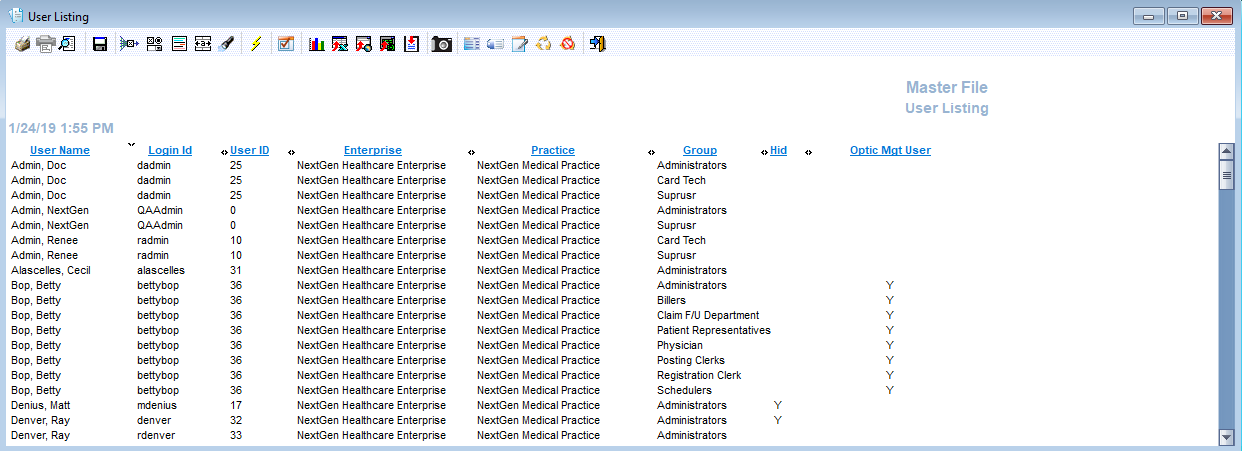Click the lined list icon in toolbar
Viewport: 1242px width, 451px height.
pos(179,44)
